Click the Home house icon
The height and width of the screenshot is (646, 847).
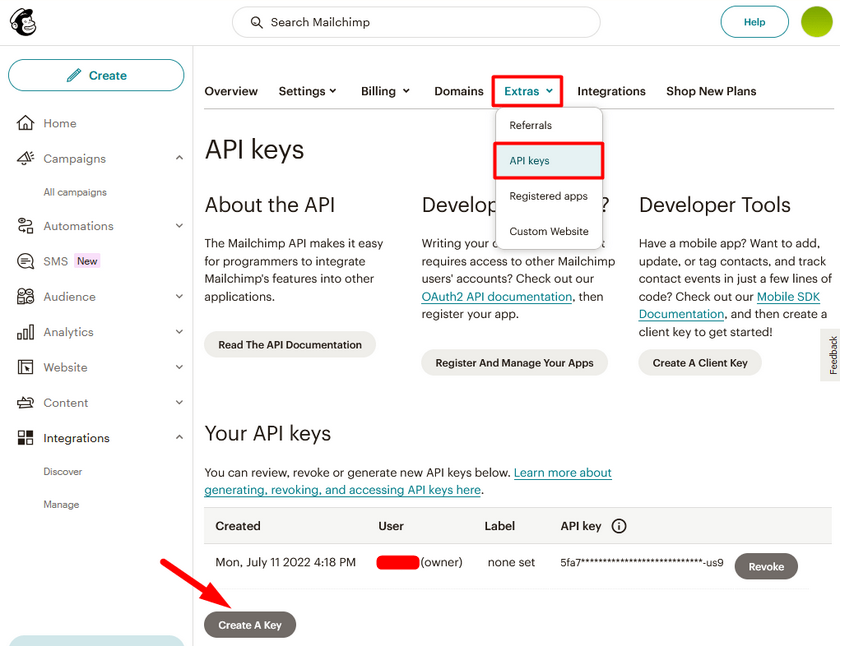tap(25, 123)
